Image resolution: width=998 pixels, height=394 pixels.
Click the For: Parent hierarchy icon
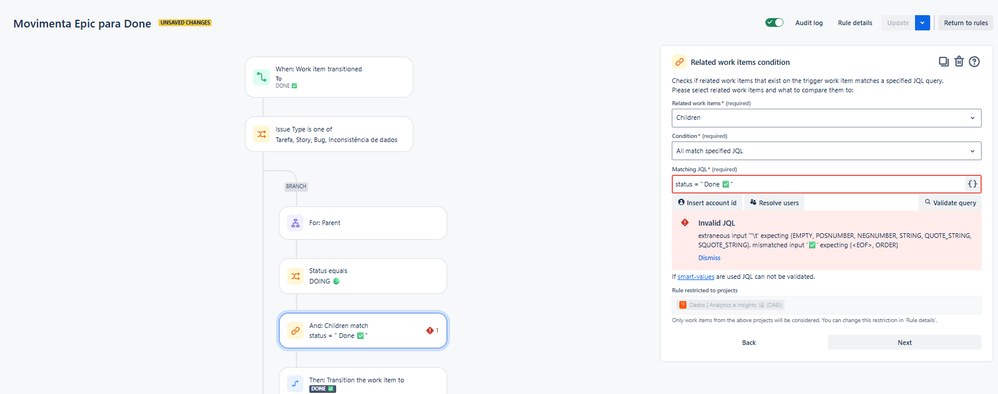coord(295,223)
